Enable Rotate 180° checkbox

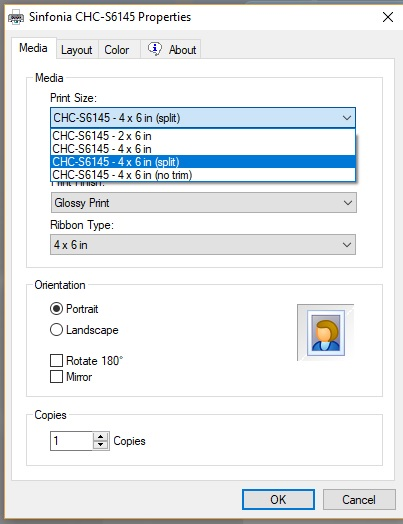56,361
